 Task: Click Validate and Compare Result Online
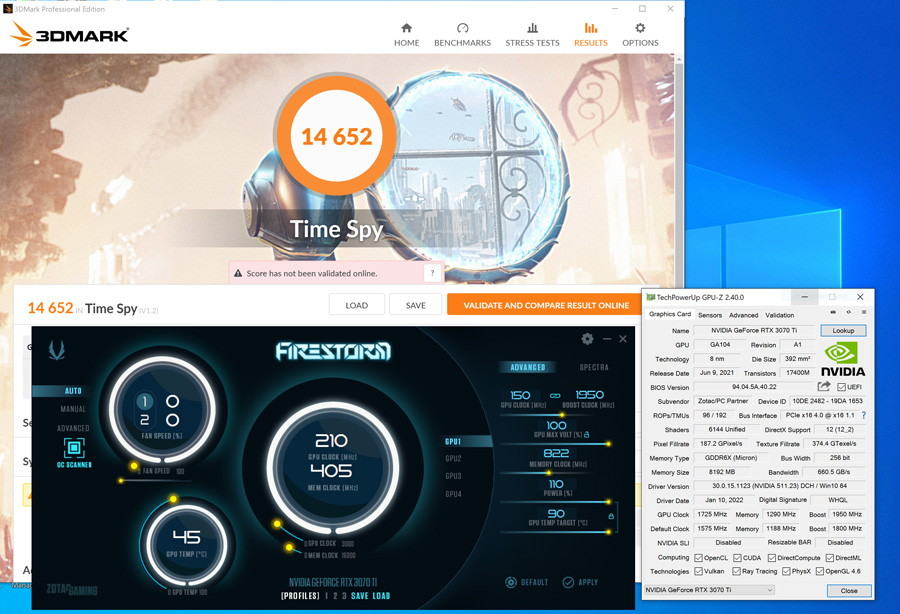point(546,305)
